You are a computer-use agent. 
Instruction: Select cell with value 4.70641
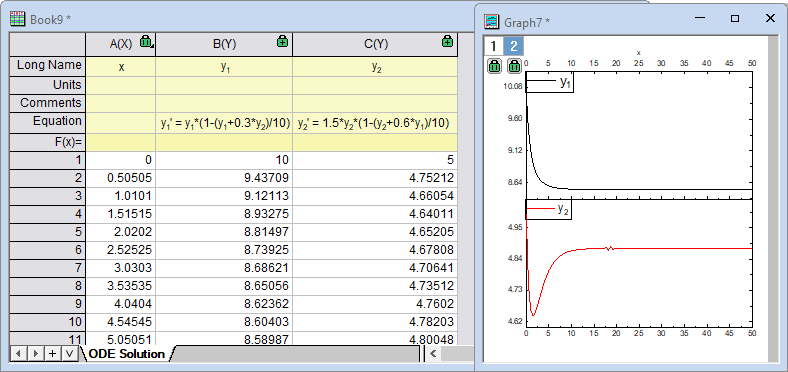coord(375,268)
